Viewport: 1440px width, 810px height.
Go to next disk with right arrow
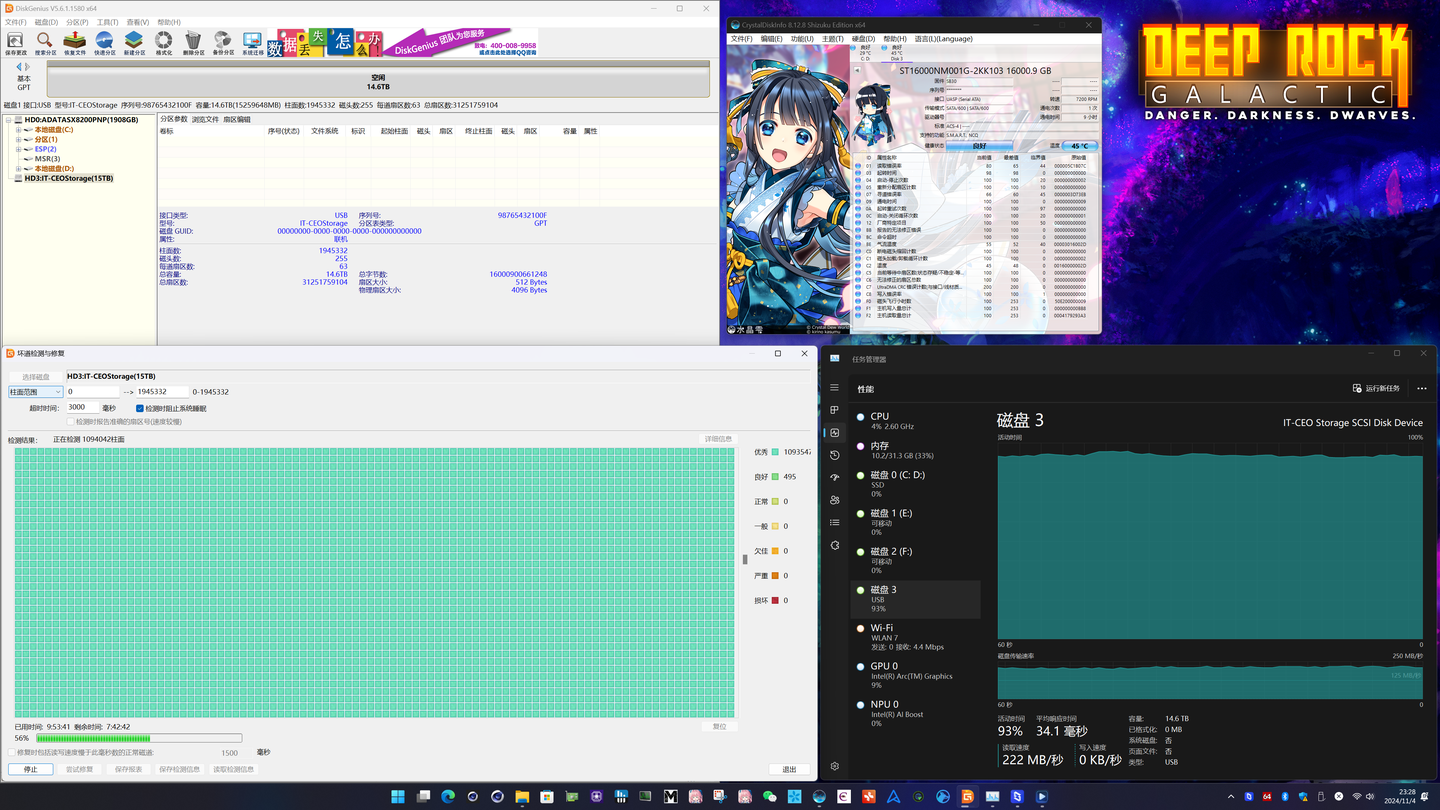(x=28, y=67)
